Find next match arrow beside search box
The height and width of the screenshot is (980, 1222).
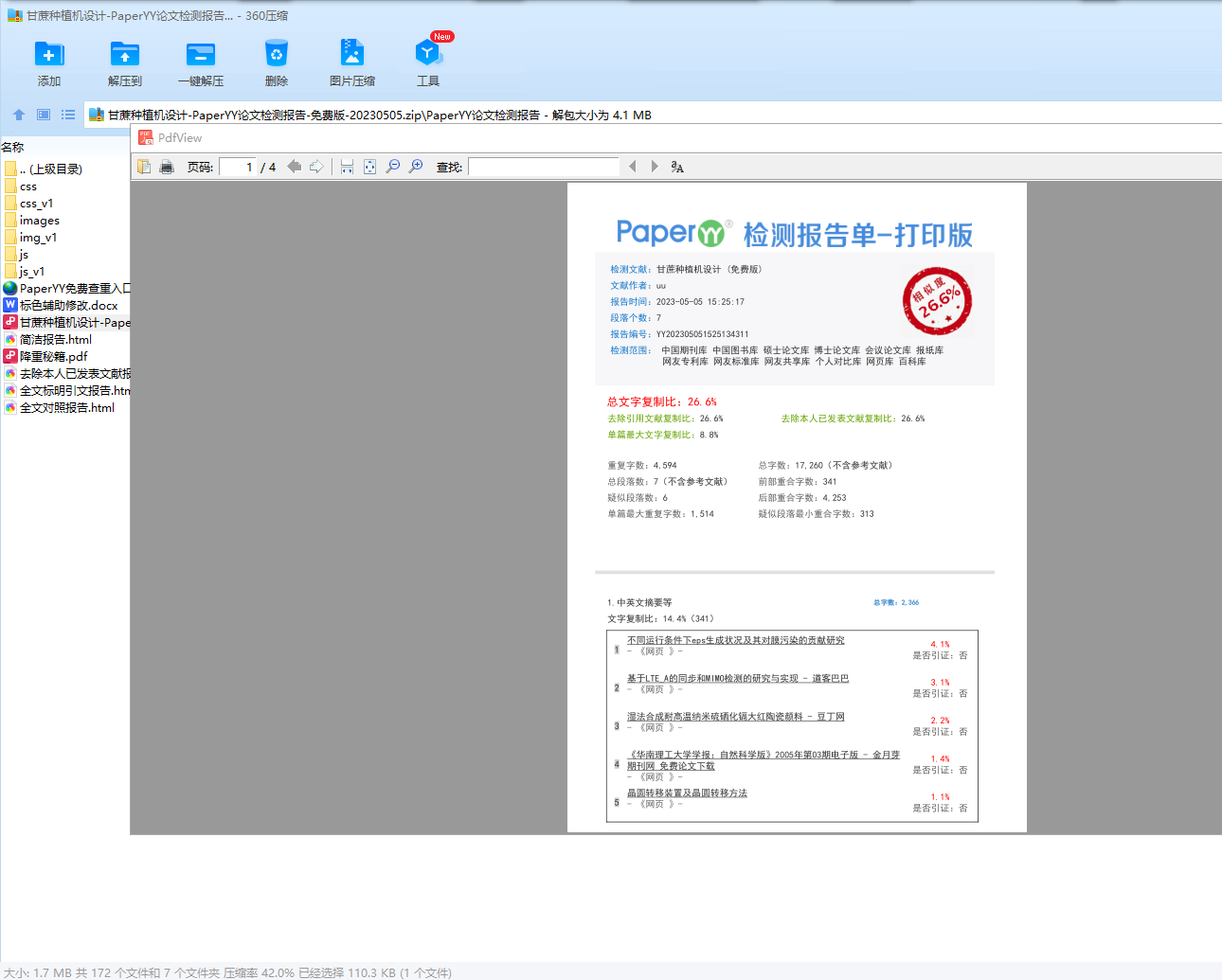tap(655, 167)
